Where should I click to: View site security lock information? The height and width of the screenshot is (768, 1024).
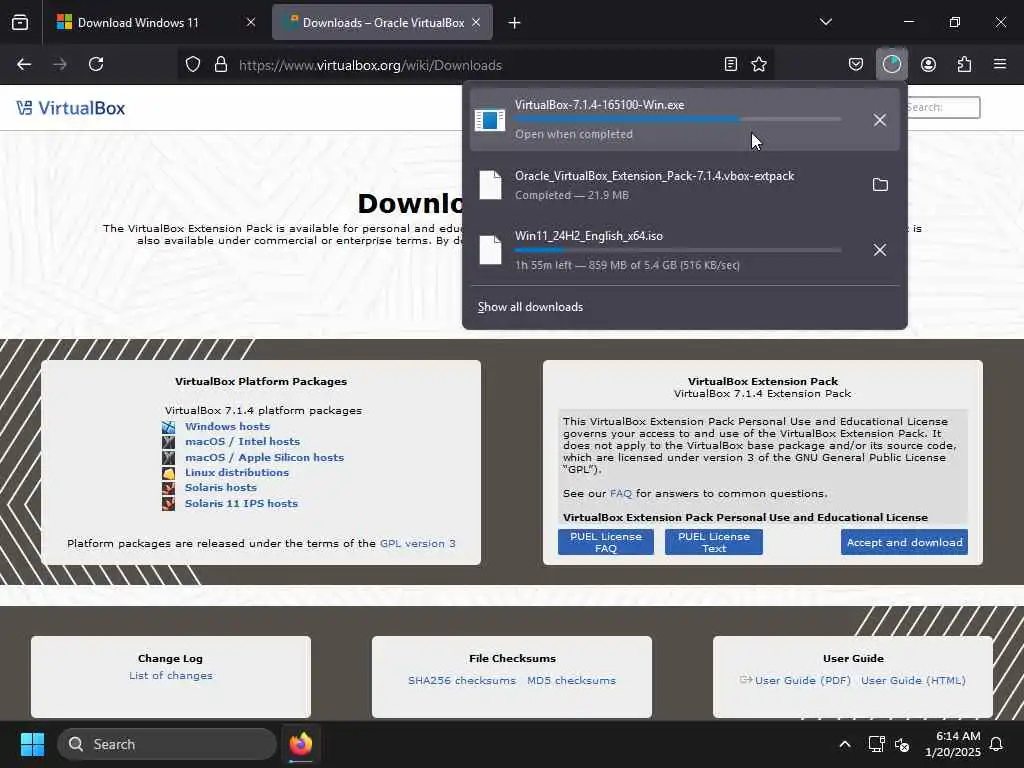pyautogui.click(x=221, y=65)
